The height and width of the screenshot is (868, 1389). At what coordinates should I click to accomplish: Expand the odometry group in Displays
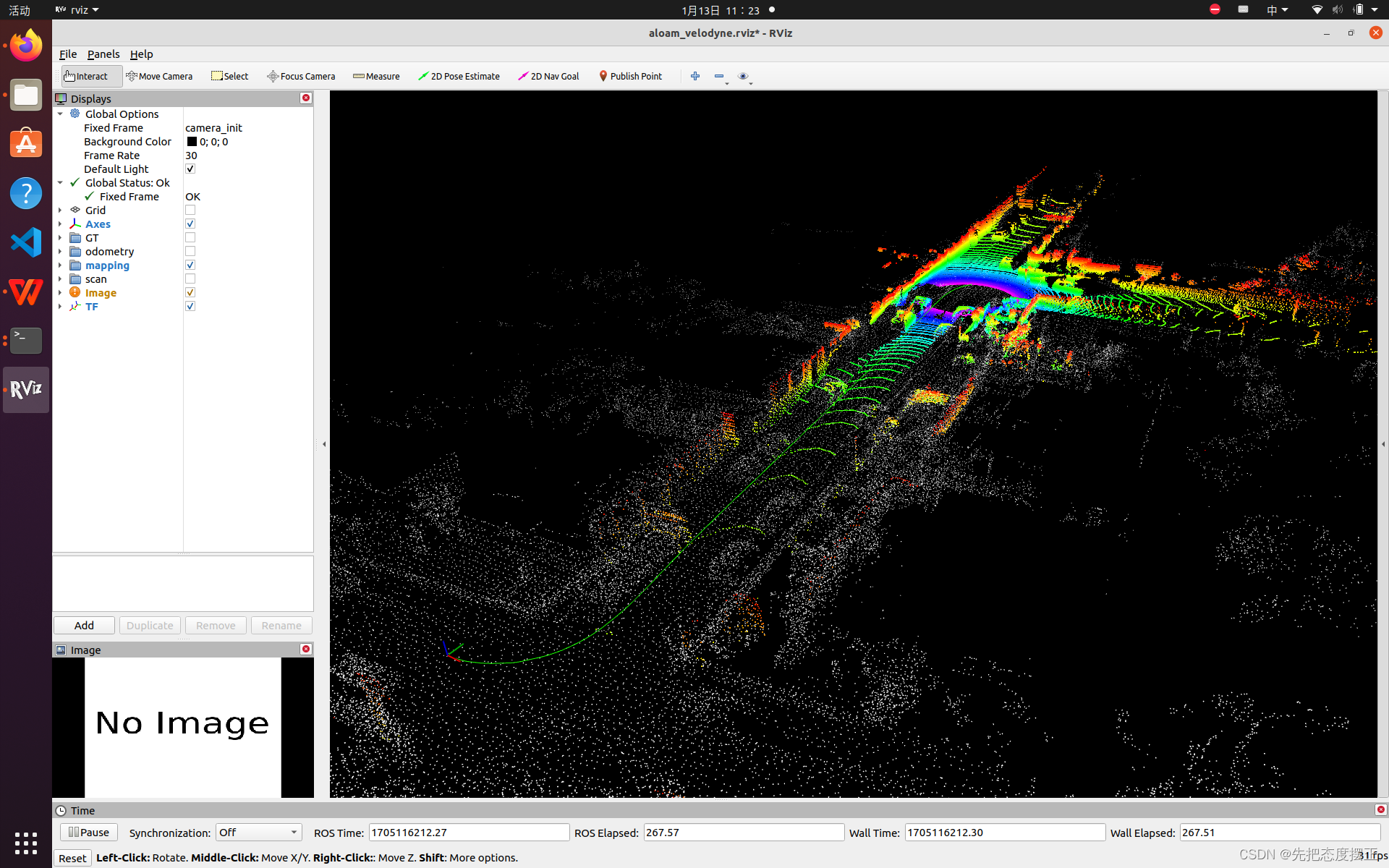tap(60, 252)
